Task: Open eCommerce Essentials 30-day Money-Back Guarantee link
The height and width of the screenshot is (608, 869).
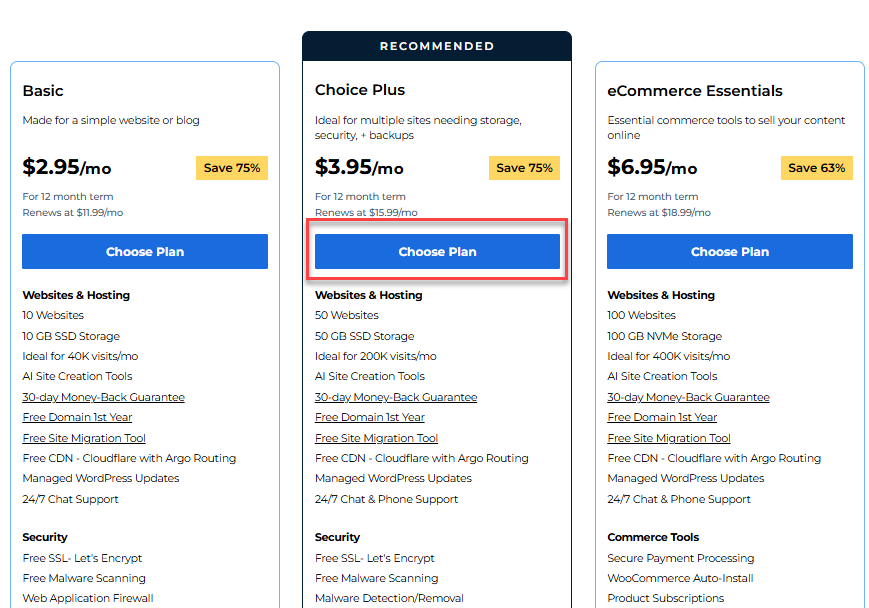Action: pos(688,397)
